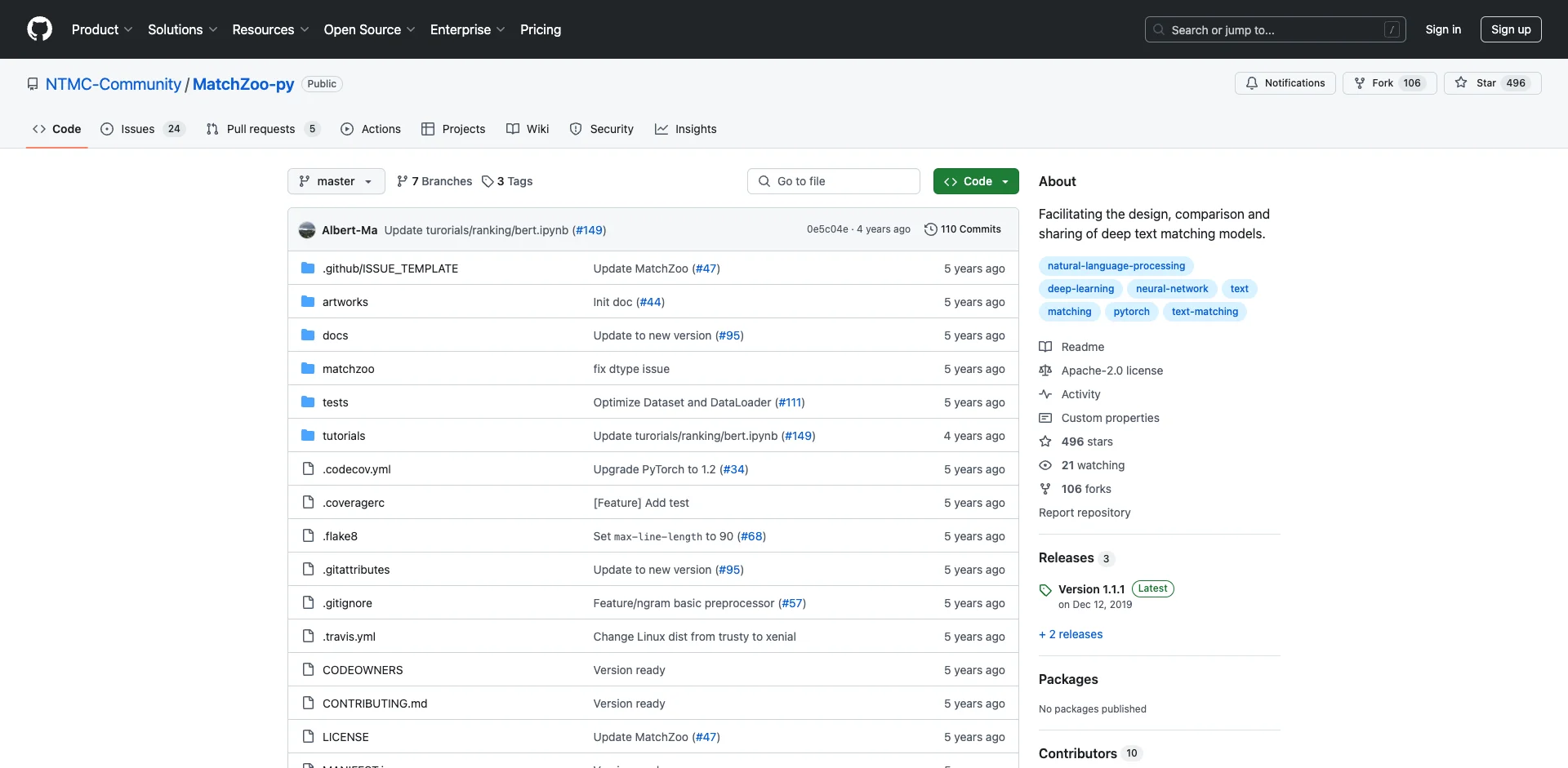The width and height of the screenshot is (1568, 768).
Task: Click the LICENSE file icon
Action: coord(308,736)
